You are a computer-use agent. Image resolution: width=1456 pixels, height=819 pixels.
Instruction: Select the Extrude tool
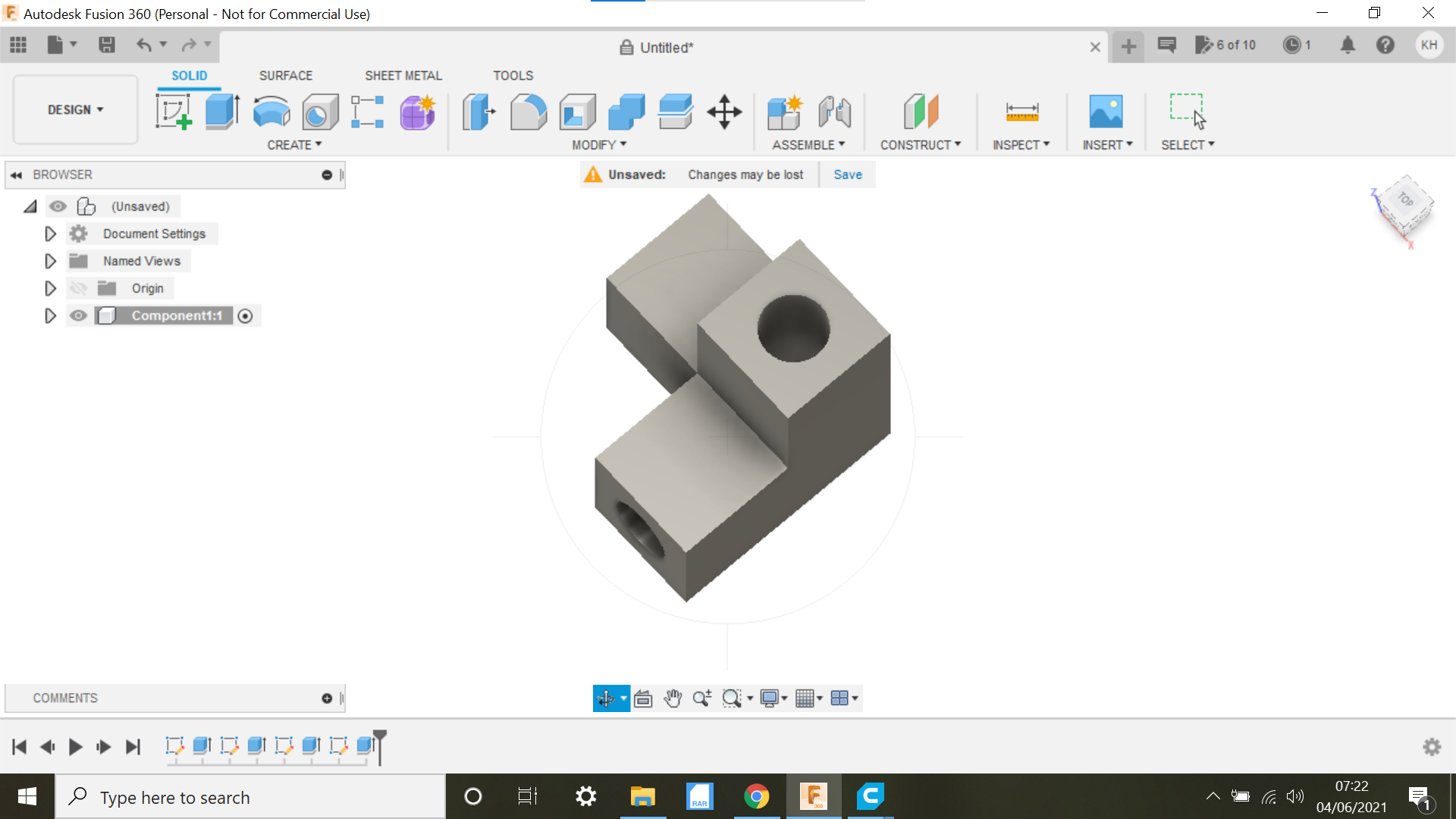(221, 111)
